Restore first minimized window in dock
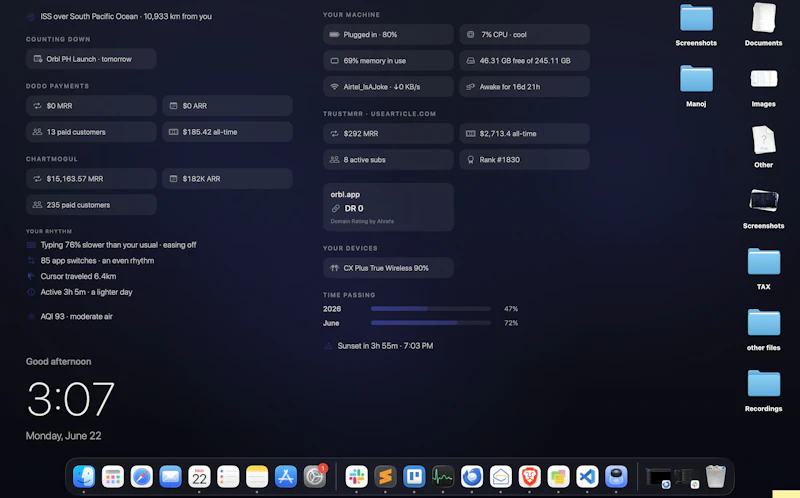Screen dimensions: 800x498 (658, 478)
